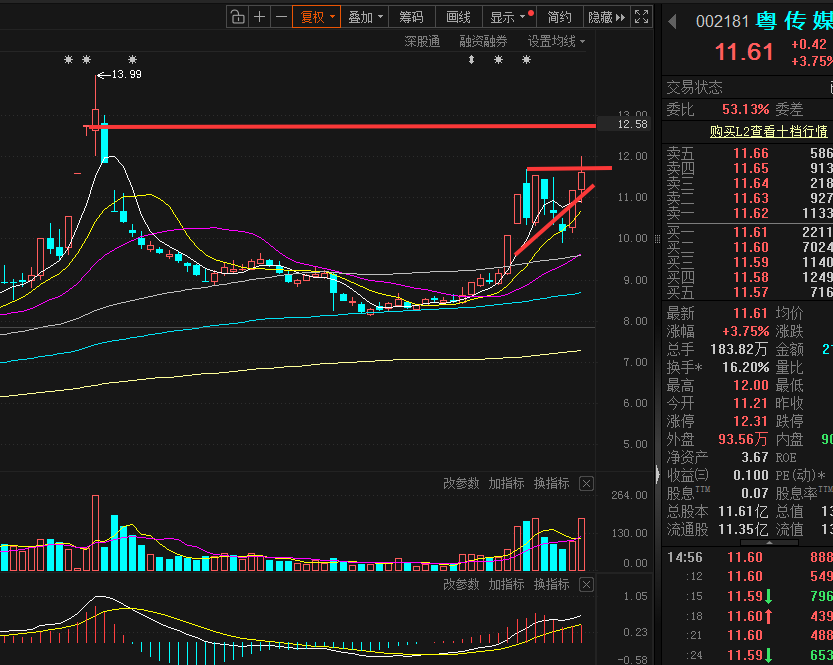The image size is (833, 665).
Task: Go to previous stock with the left arrow
Action: (x=673, y=22)
